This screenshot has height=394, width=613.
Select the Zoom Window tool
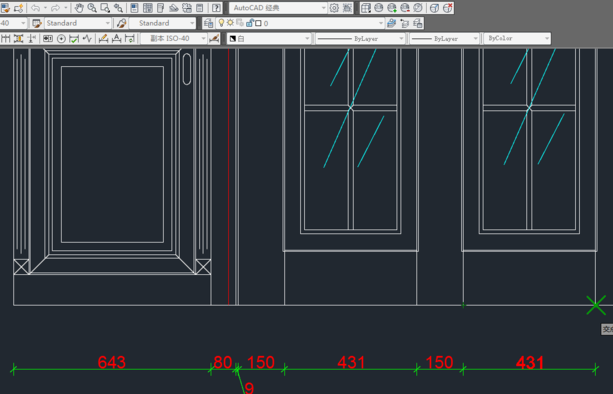(x=105, y=7)
